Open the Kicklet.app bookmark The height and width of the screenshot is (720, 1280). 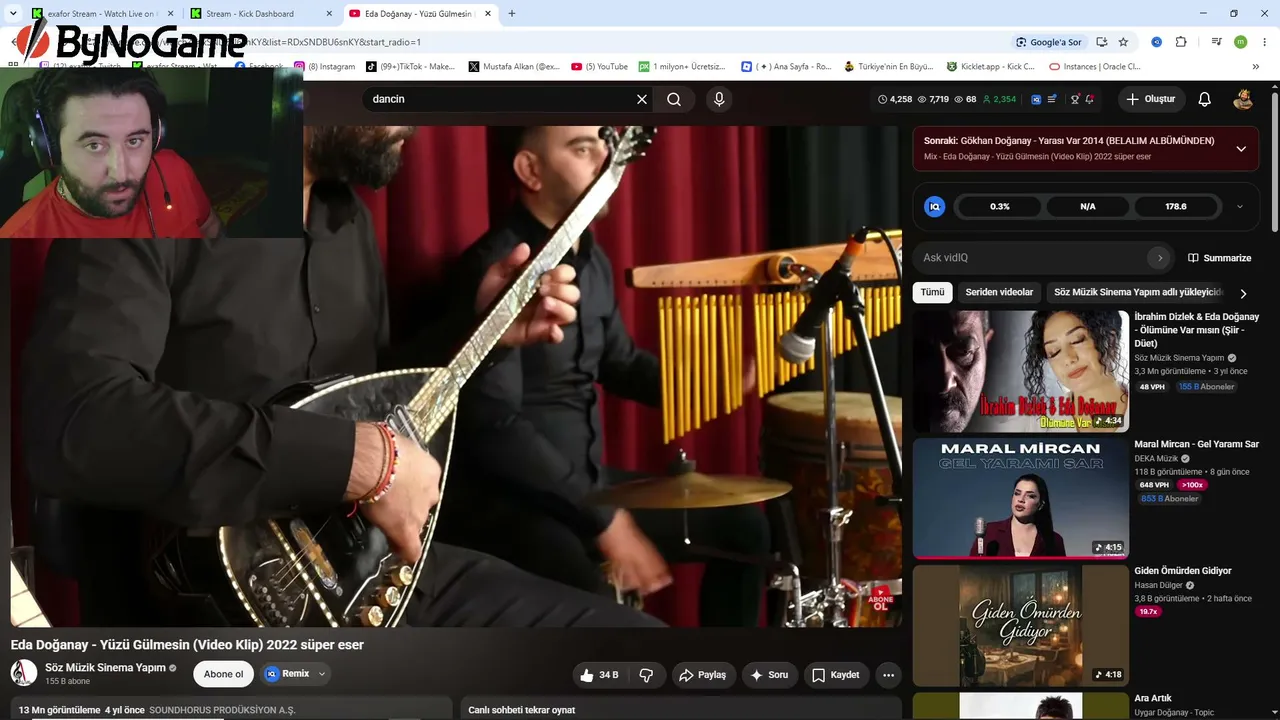(990, 67)
